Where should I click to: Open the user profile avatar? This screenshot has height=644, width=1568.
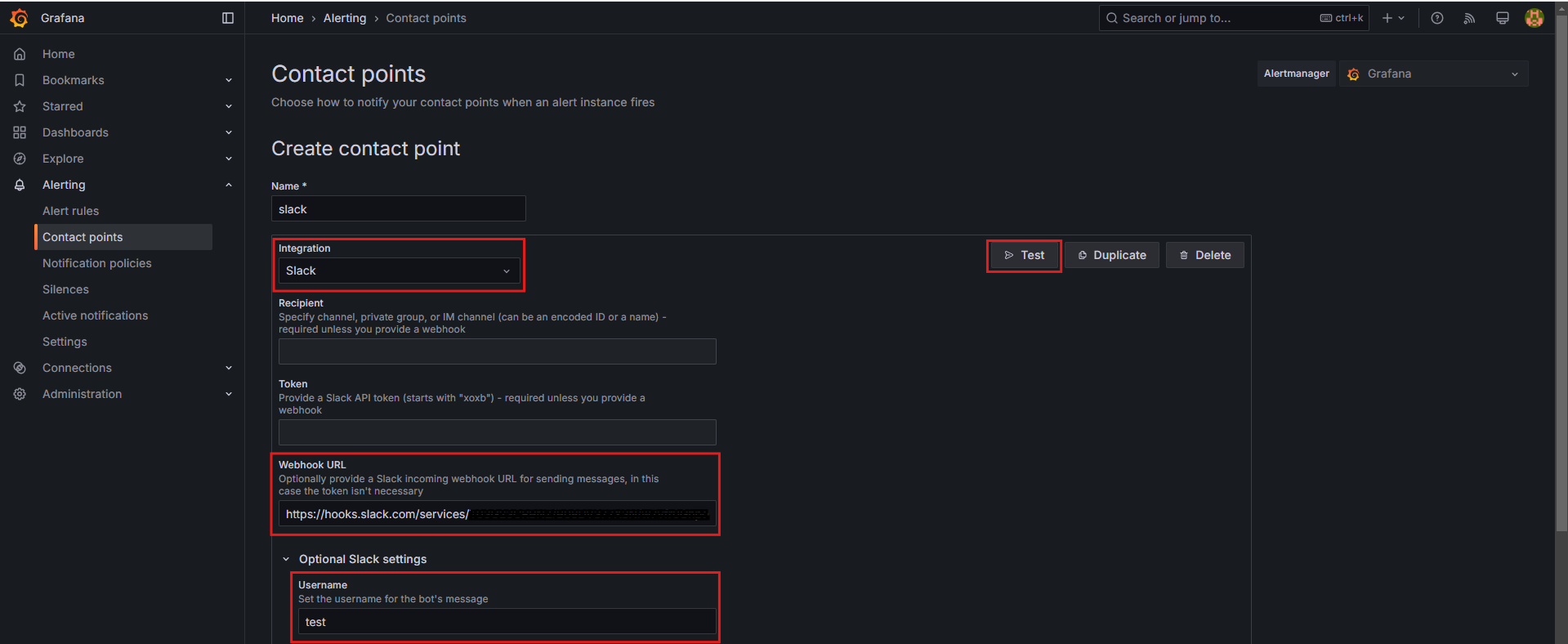1534,18
